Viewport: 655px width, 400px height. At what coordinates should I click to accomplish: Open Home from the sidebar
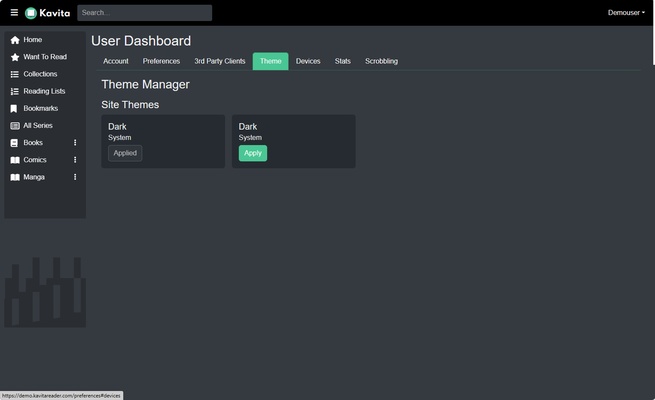32,40
